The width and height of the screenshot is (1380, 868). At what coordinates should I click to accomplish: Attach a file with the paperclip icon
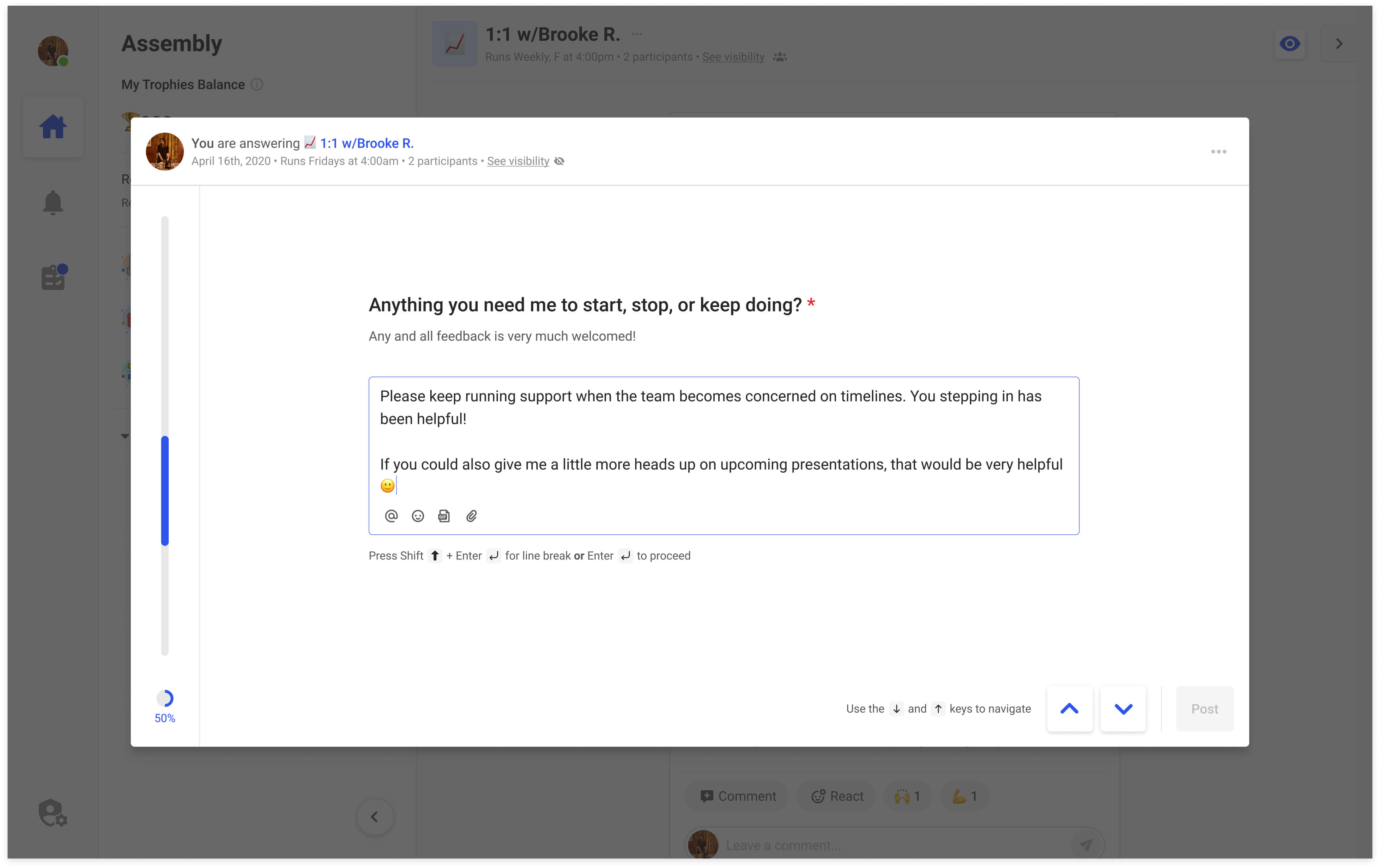(471, 516)
